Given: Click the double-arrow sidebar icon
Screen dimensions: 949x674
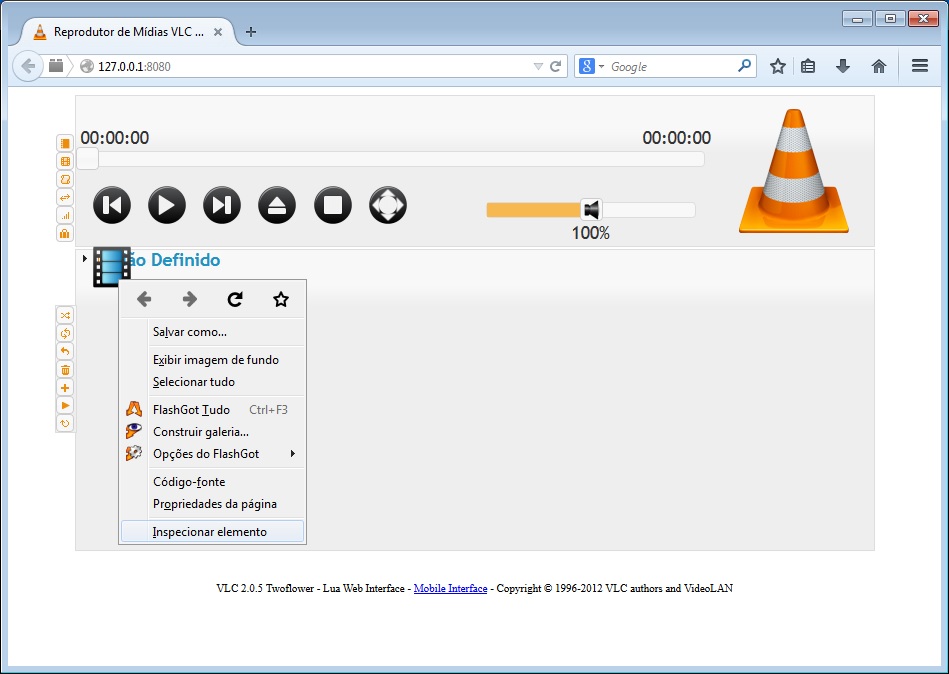Looking at the screenshot, I should (65, 197).
